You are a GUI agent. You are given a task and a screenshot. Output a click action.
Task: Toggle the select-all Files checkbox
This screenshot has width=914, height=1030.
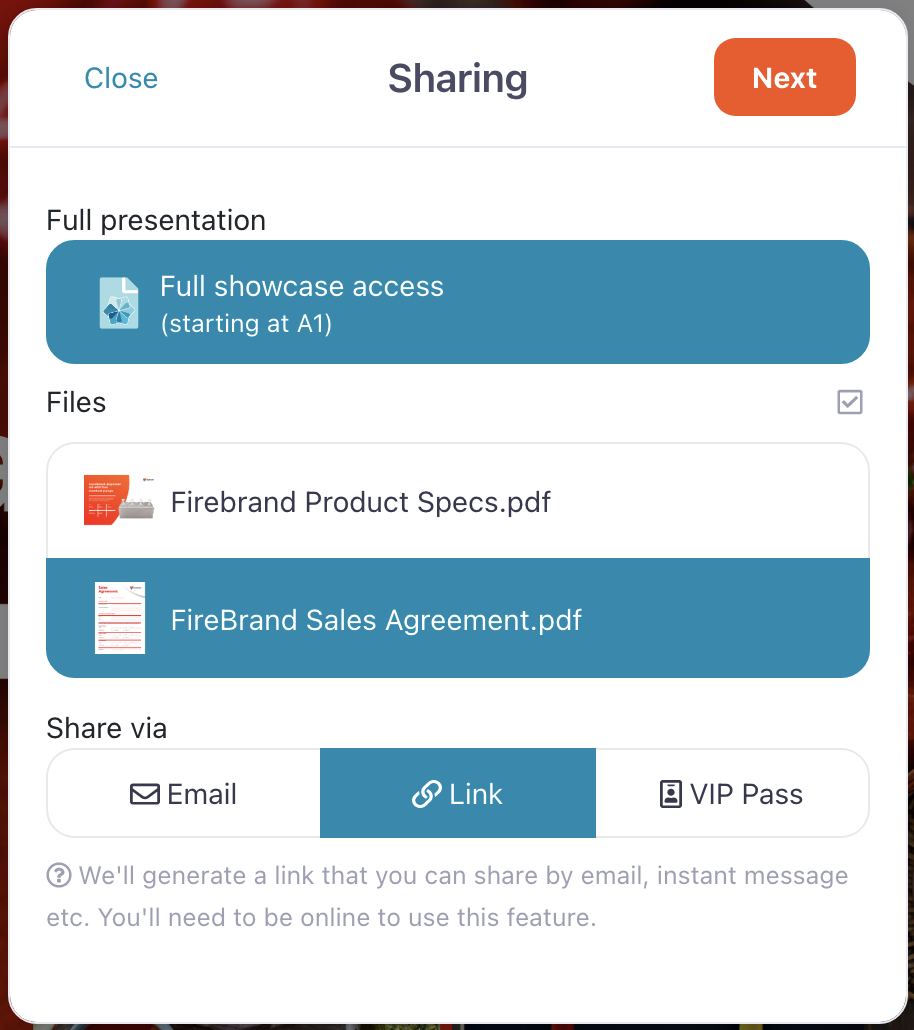point(850,402)
